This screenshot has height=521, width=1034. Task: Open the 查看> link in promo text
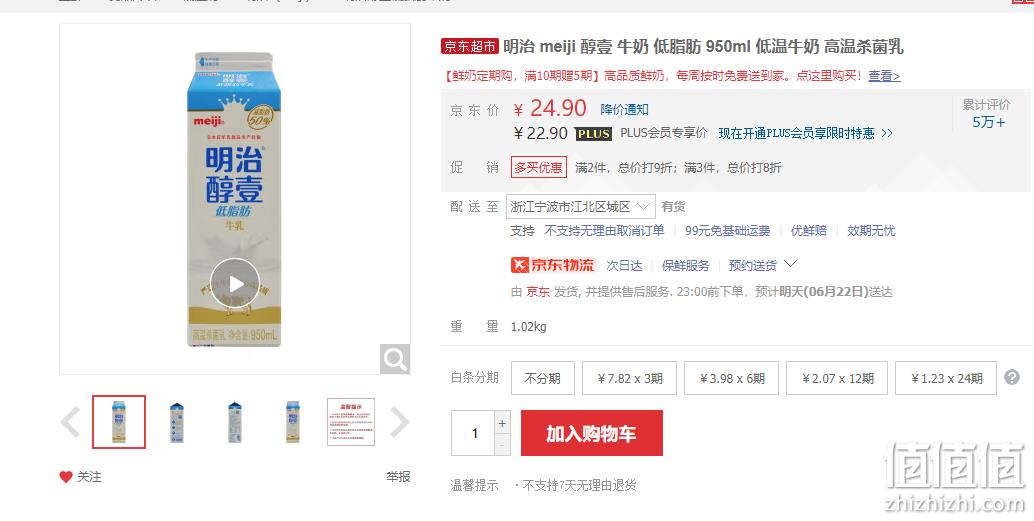[884, 76]
